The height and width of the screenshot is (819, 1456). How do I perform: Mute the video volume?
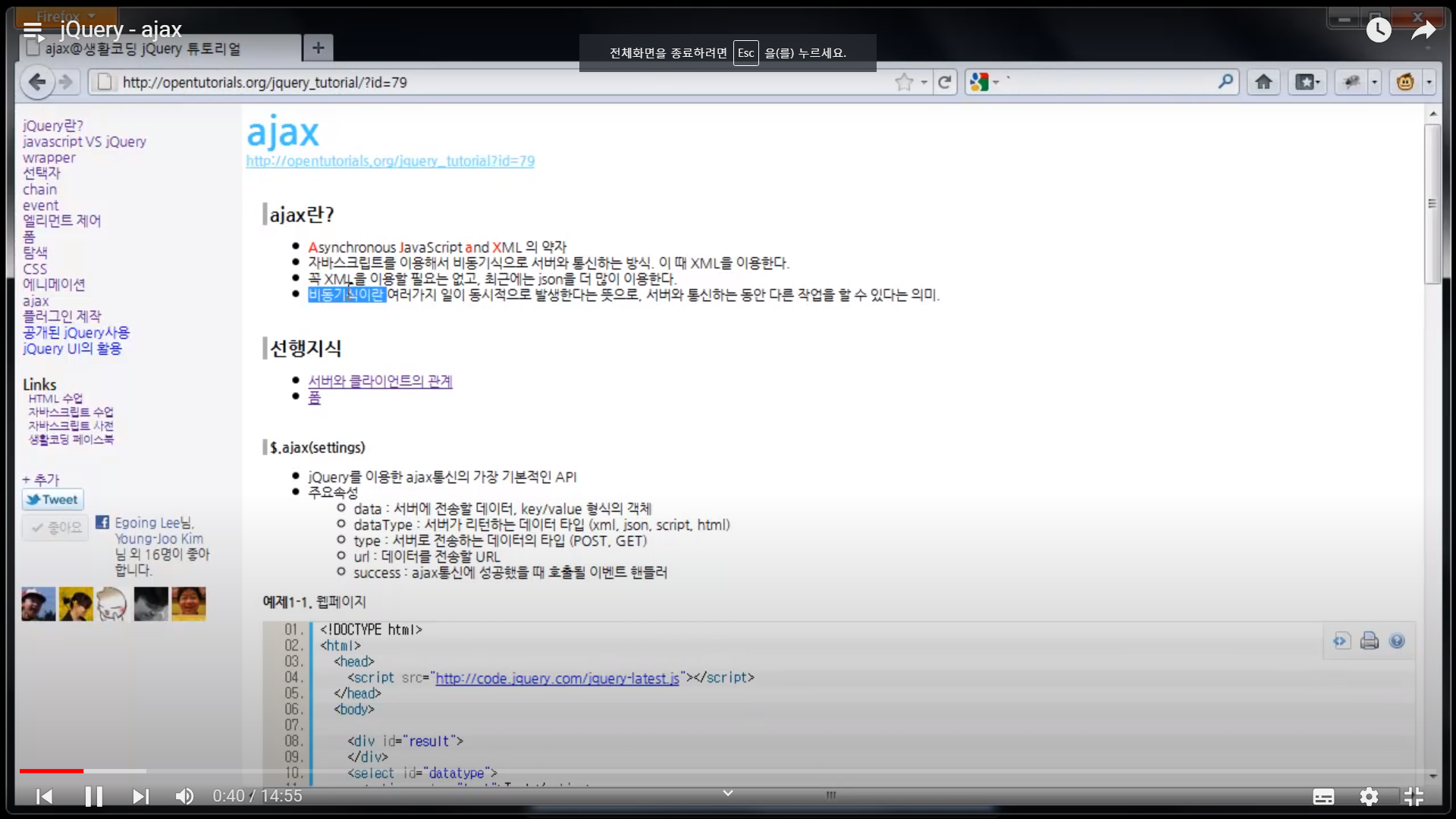[184, 796]
